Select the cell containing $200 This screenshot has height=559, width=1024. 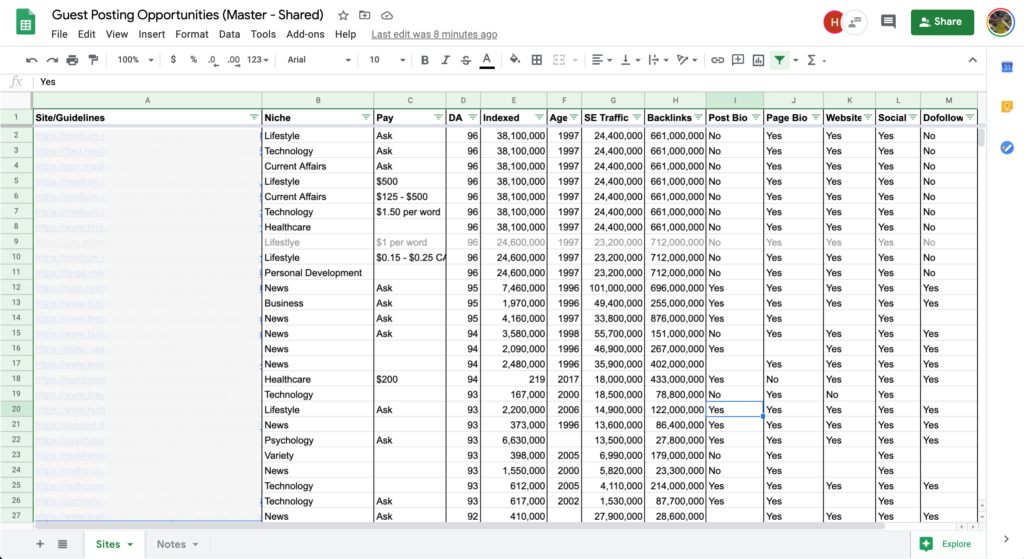[x=409, y=379]
